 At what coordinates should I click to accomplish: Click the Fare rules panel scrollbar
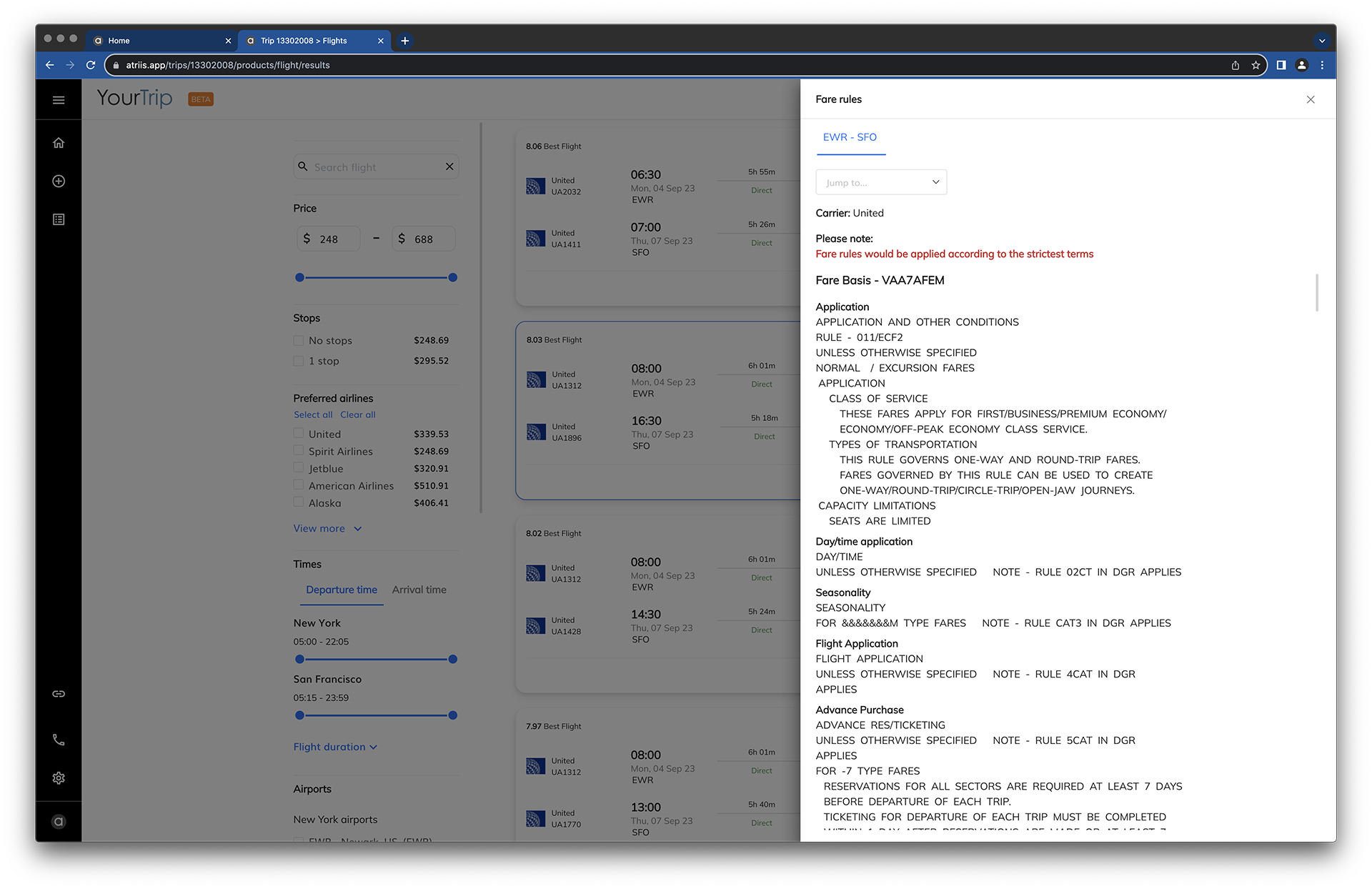(1316, 292)
